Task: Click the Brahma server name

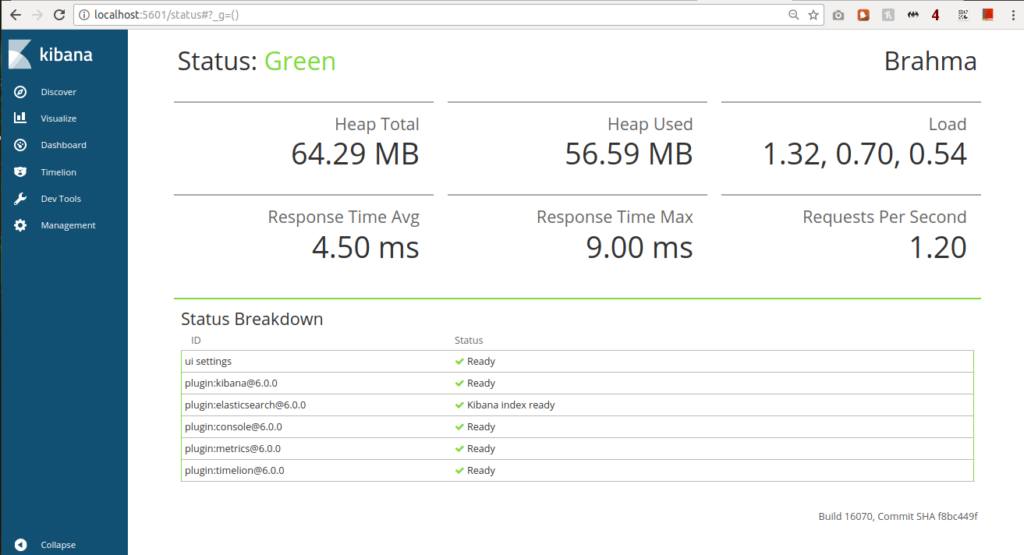Action: [930, 61]
